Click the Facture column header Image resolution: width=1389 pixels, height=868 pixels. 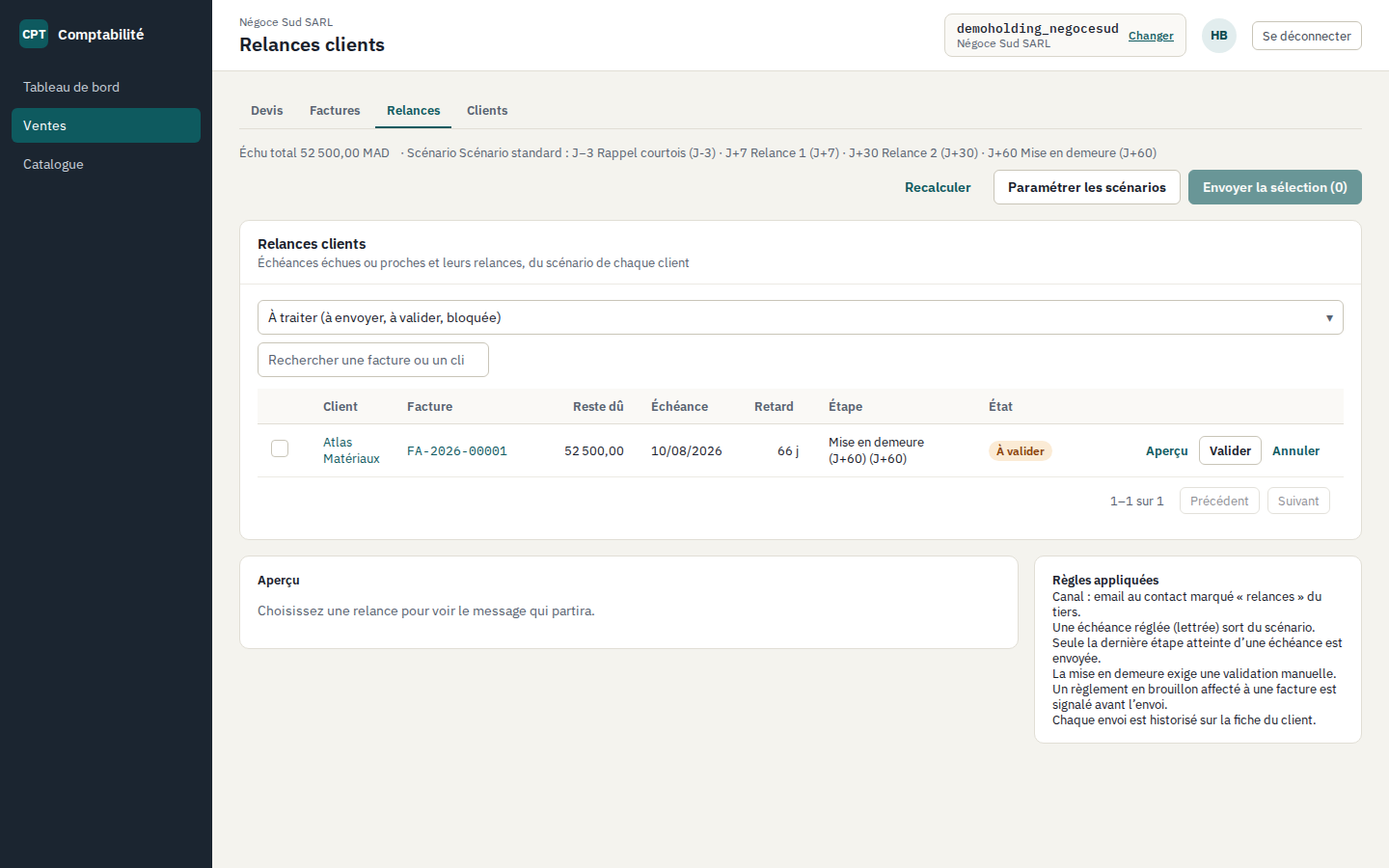tap(429, 406)
